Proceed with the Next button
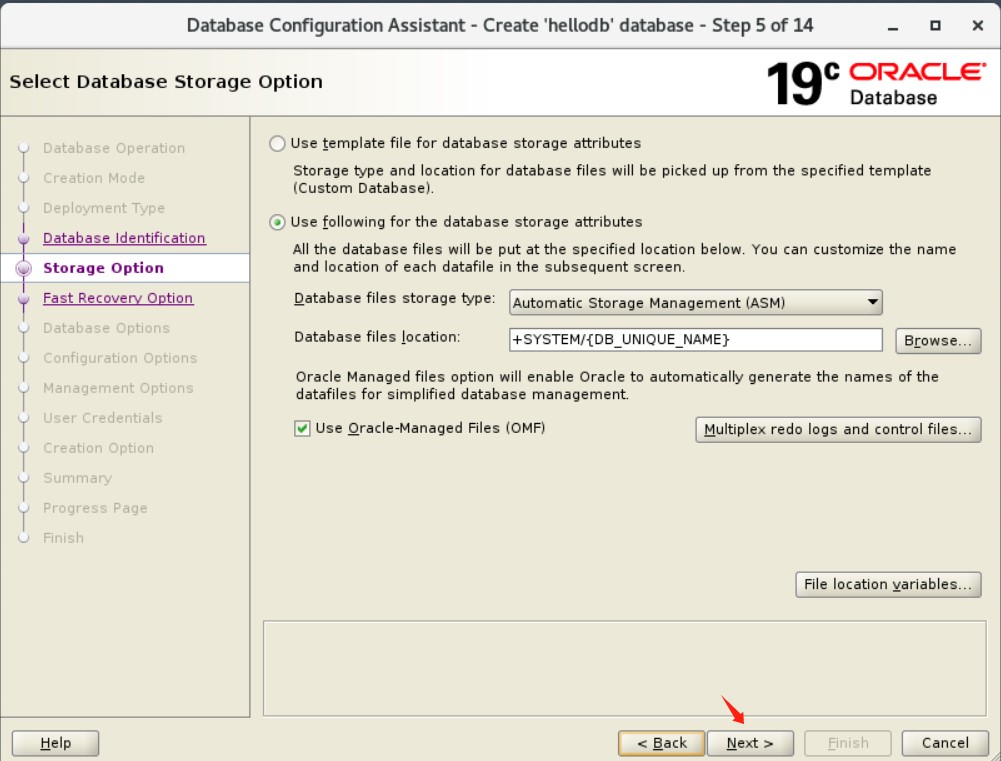 [x=750, y=743]
